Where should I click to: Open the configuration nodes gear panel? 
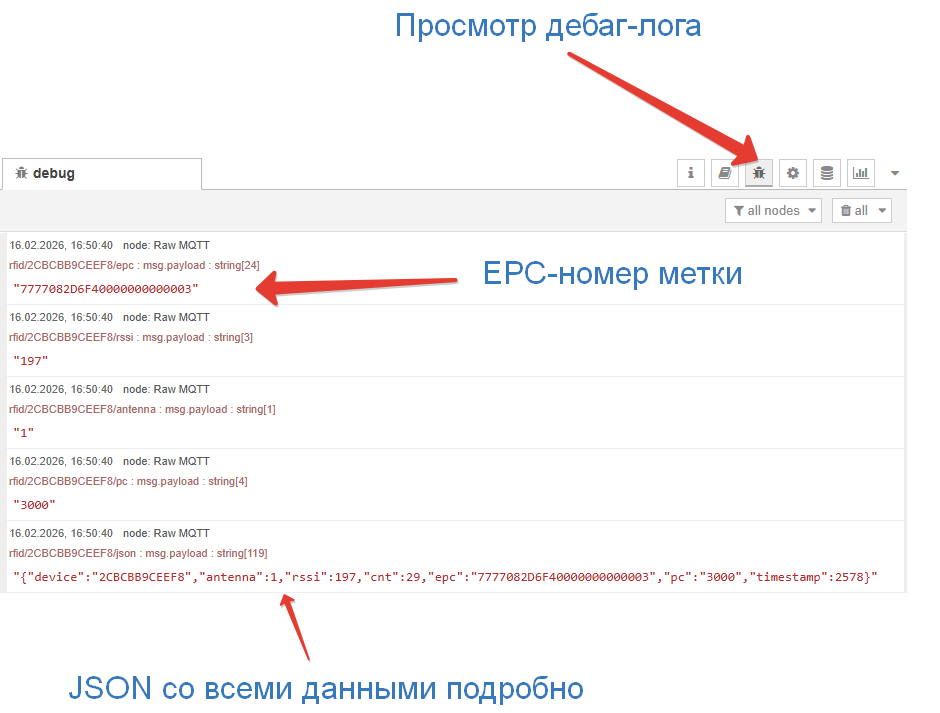click(x=793, y=172)
